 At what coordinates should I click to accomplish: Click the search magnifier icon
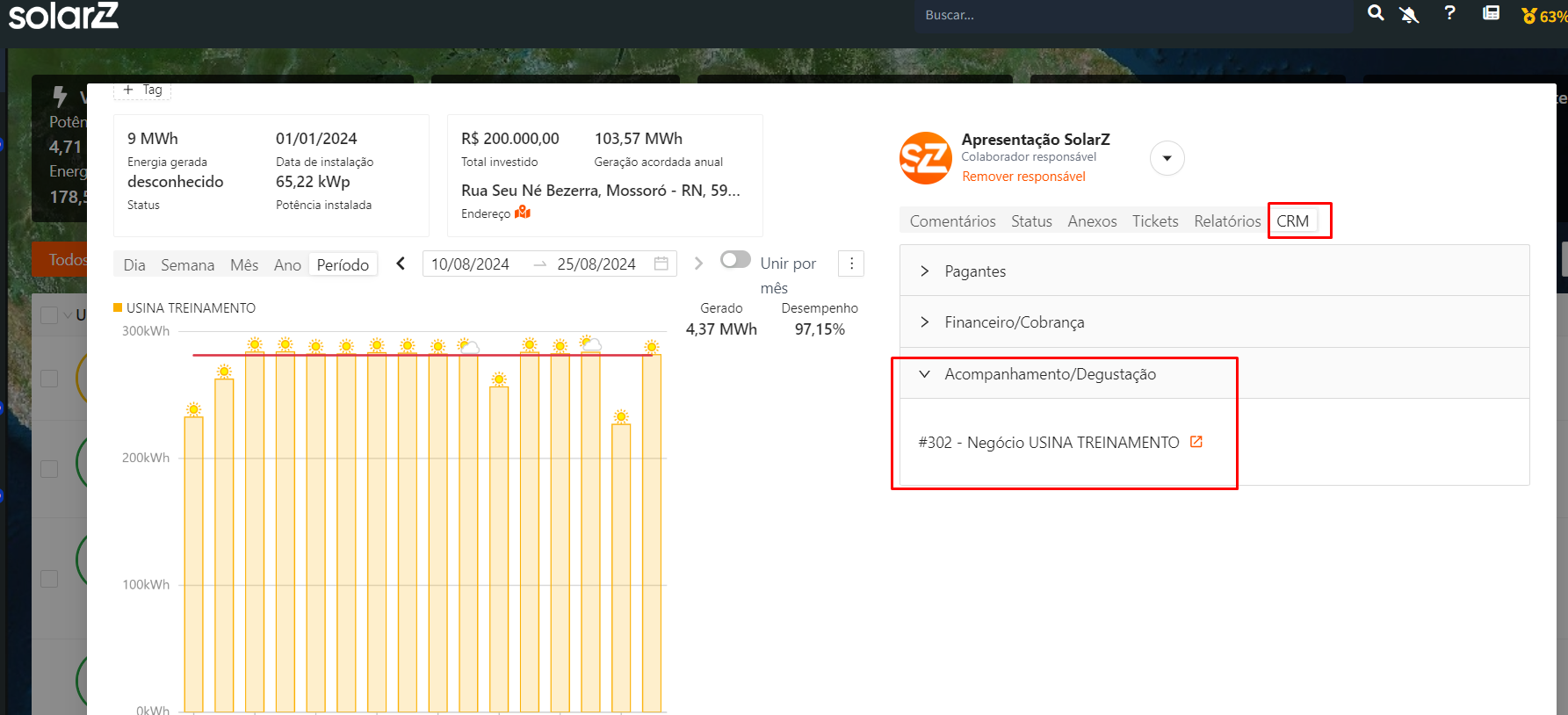pyautogui.click(x=1376, y=13)
